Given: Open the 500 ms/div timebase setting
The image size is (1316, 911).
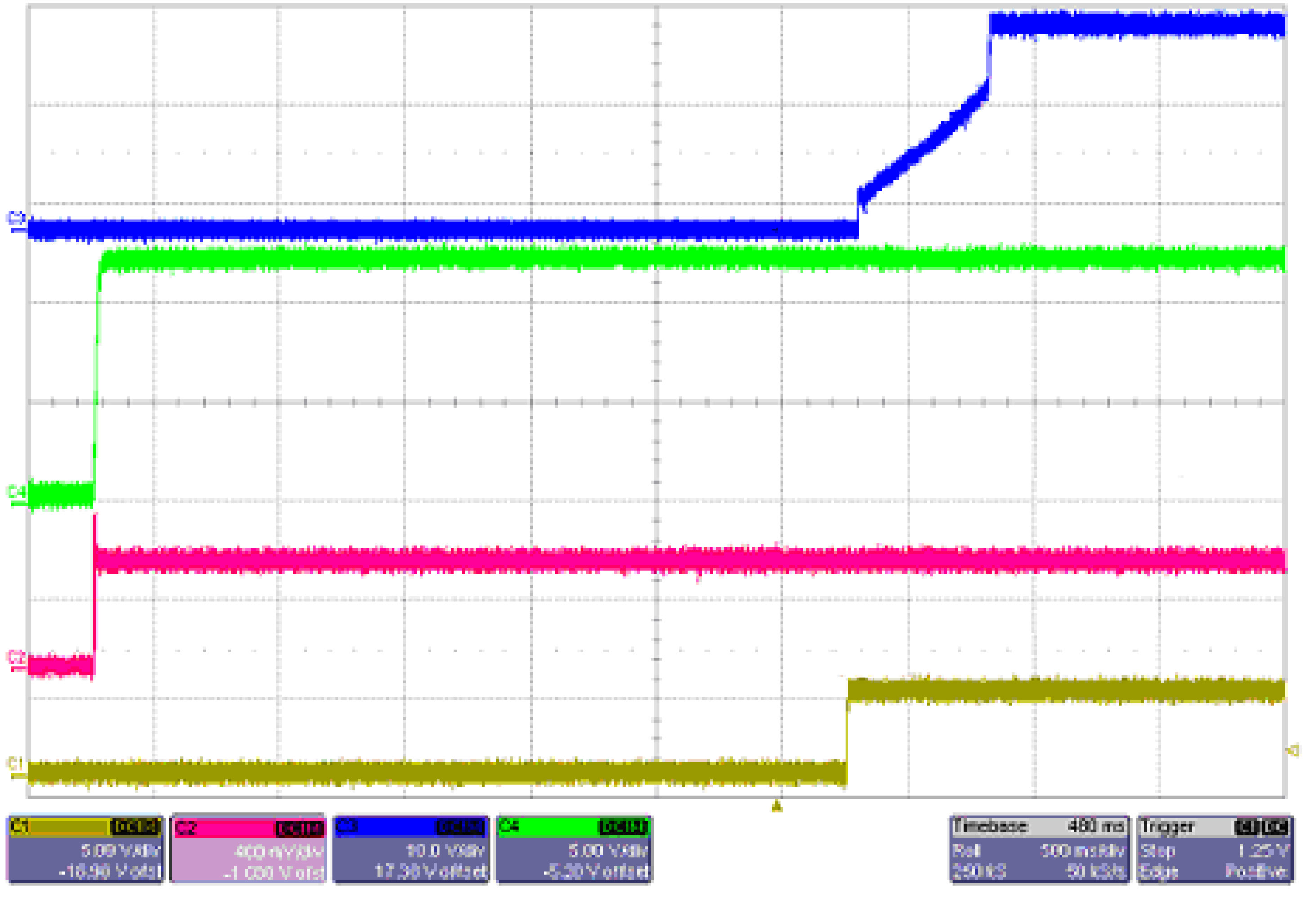Looking at the screenshot, I should point(1082,851).
